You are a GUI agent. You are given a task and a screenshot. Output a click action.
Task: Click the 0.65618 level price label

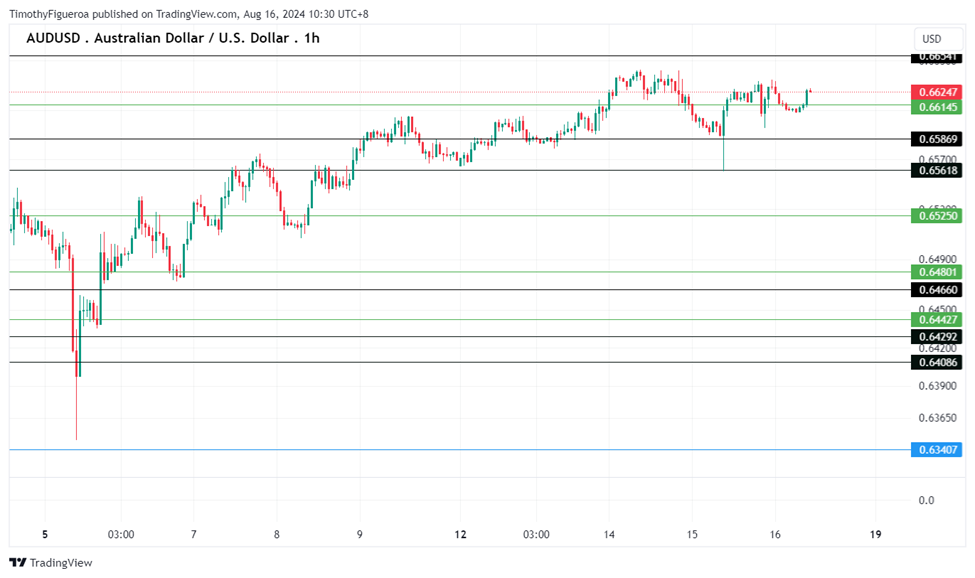tap(937, 171)
